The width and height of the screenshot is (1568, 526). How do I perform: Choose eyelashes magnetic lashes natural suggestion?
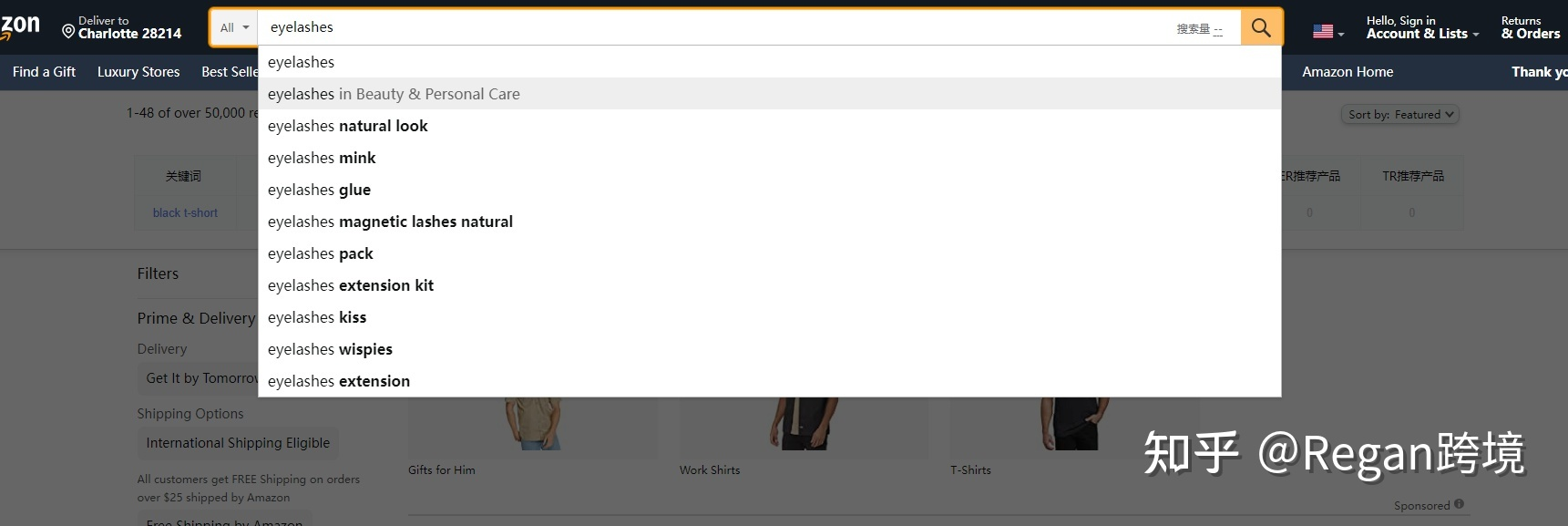point(390,222)
